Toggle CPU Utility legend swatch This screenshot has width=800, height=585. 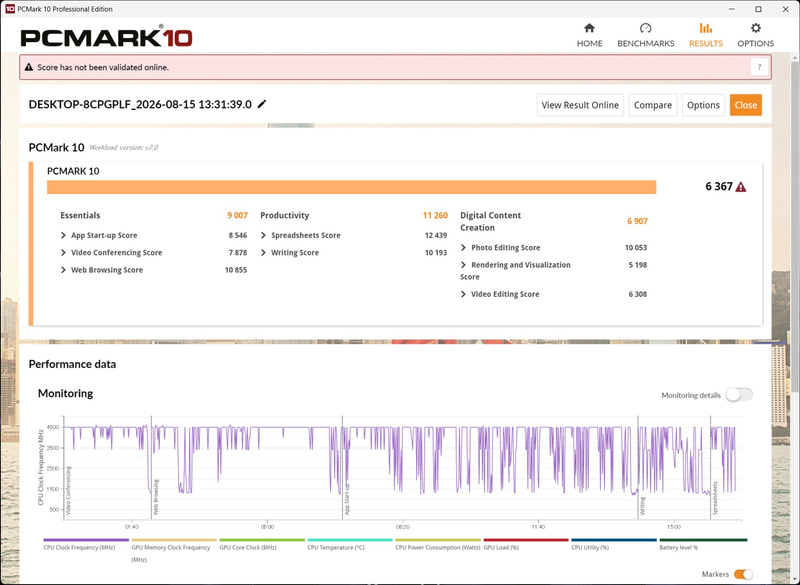coord(614,540)
